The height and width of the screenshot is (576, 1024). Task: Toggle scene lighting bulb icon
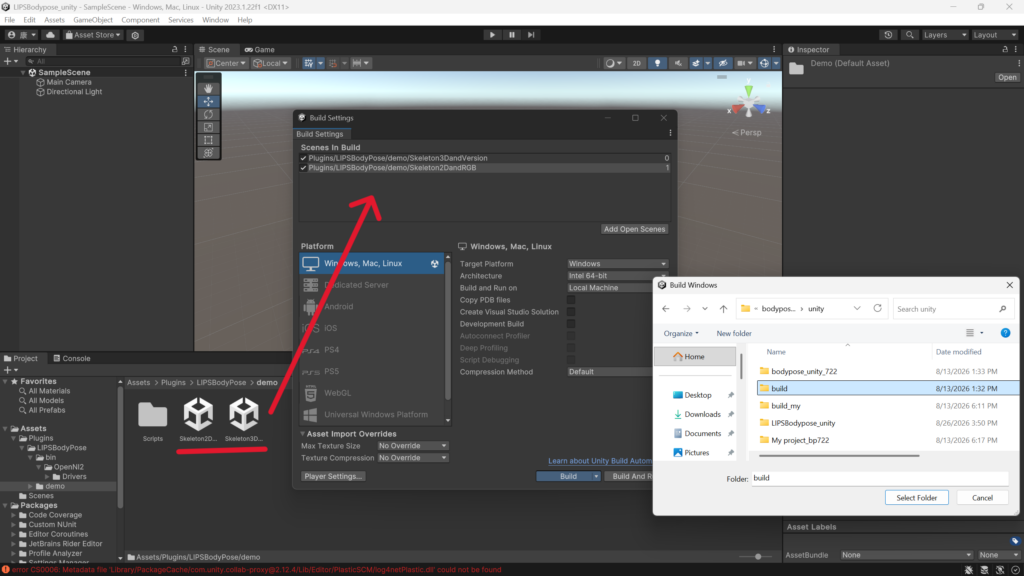[658, 63]
